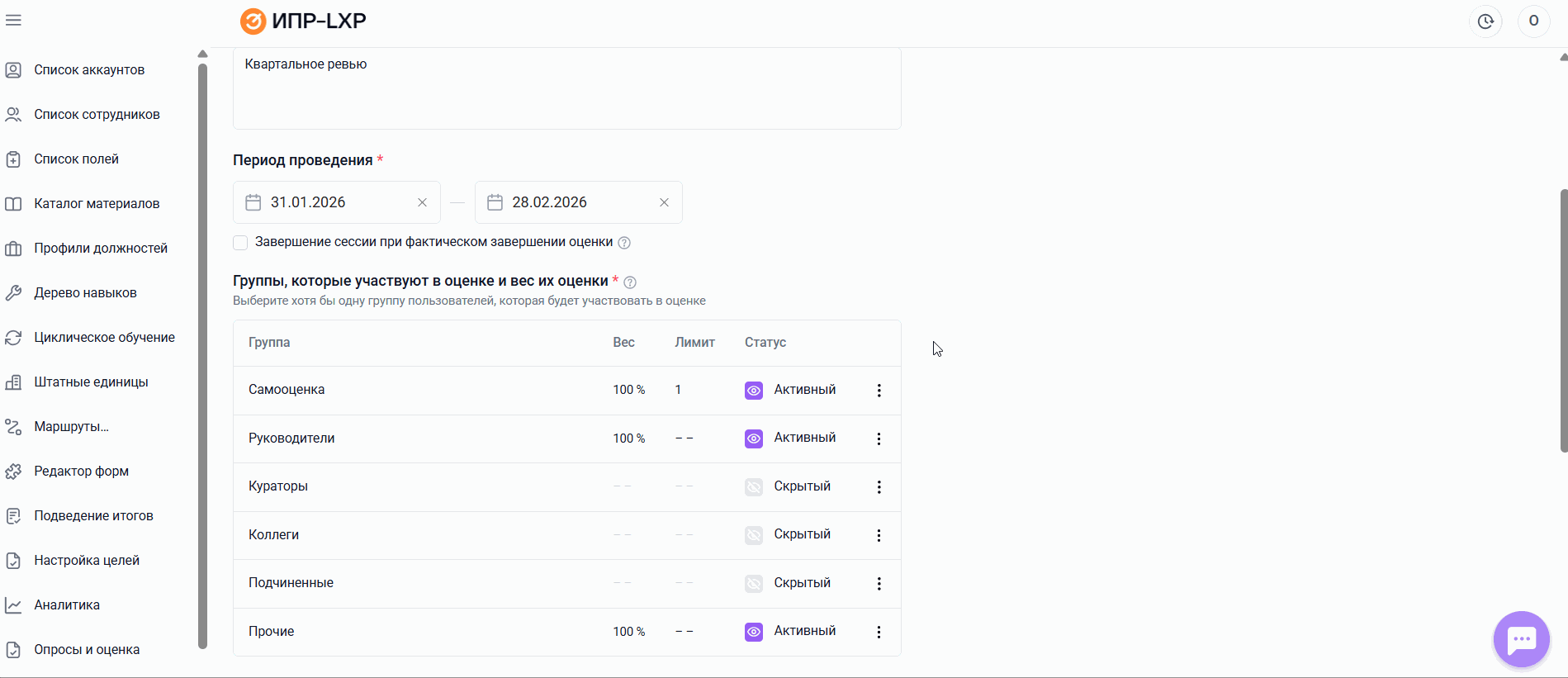Open the hamburger menu at top left

pos(13,21)
